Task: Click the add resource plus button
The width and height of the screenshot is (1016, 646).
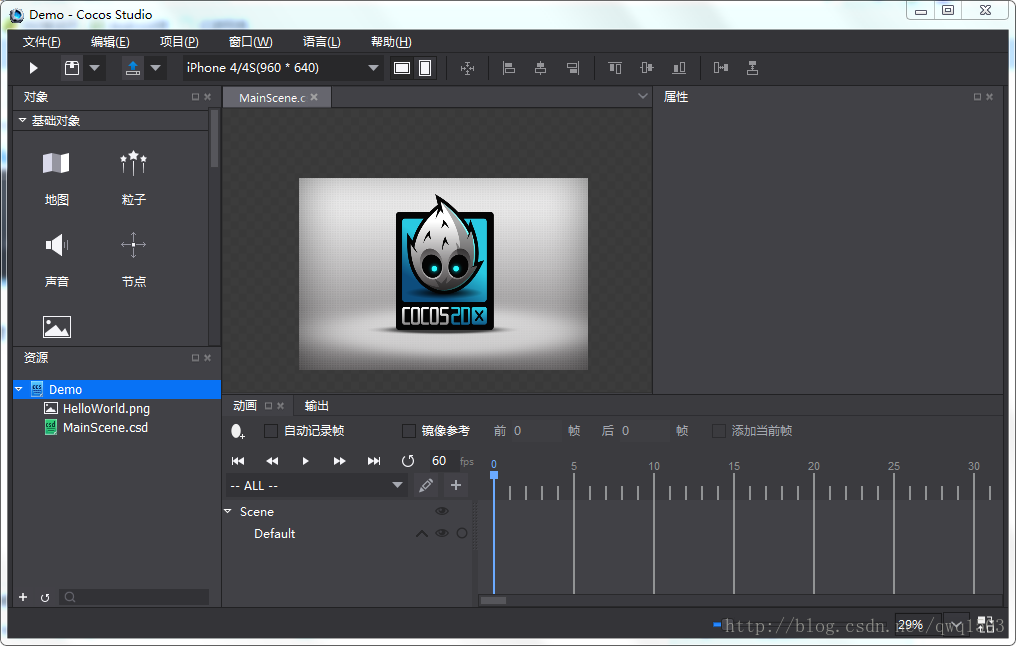Action: (x=23, y=597)
